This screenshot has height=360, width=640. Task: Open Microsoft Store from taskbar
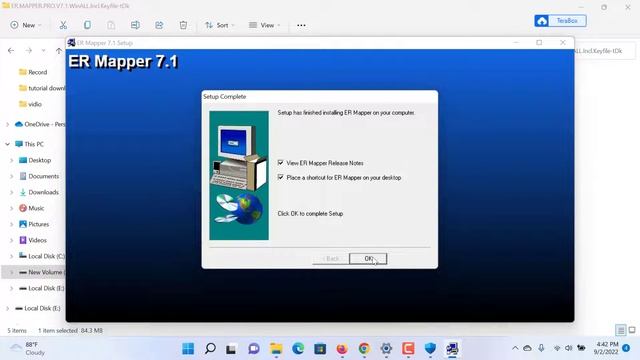(x=320, y=349)
